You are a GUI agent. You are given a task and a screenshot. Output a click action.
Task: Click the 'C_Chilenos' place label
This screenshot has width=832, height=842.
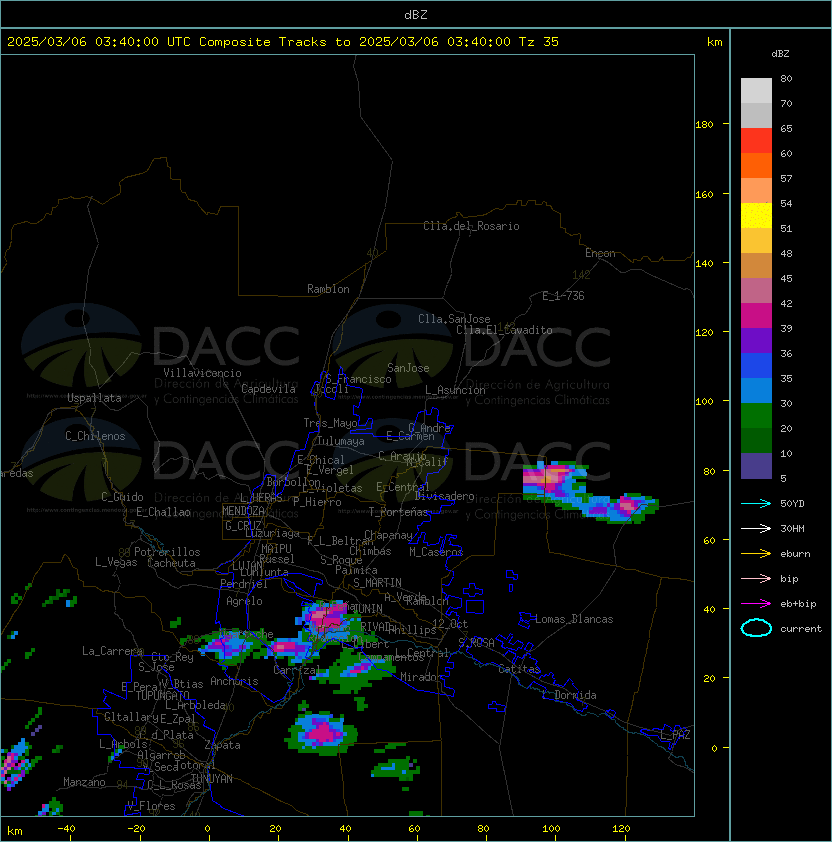tap(95, 436)
